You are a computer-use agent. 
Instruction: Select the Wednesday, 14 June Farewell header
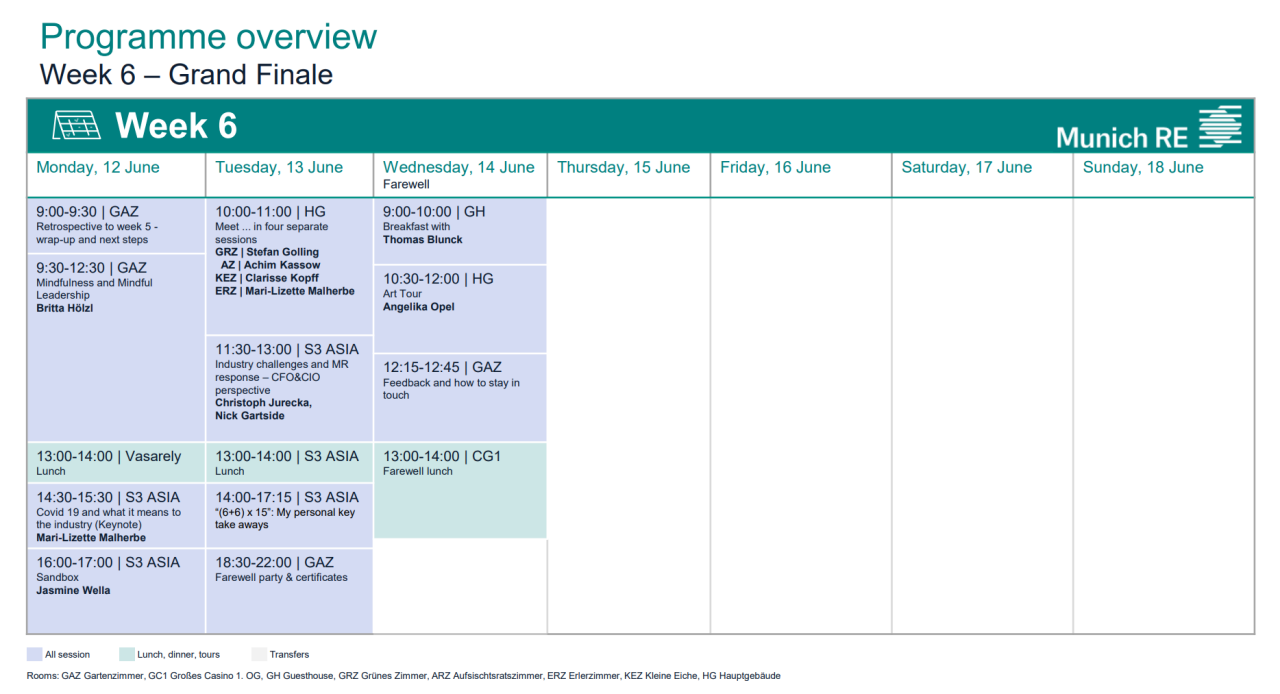pos(458,174)
